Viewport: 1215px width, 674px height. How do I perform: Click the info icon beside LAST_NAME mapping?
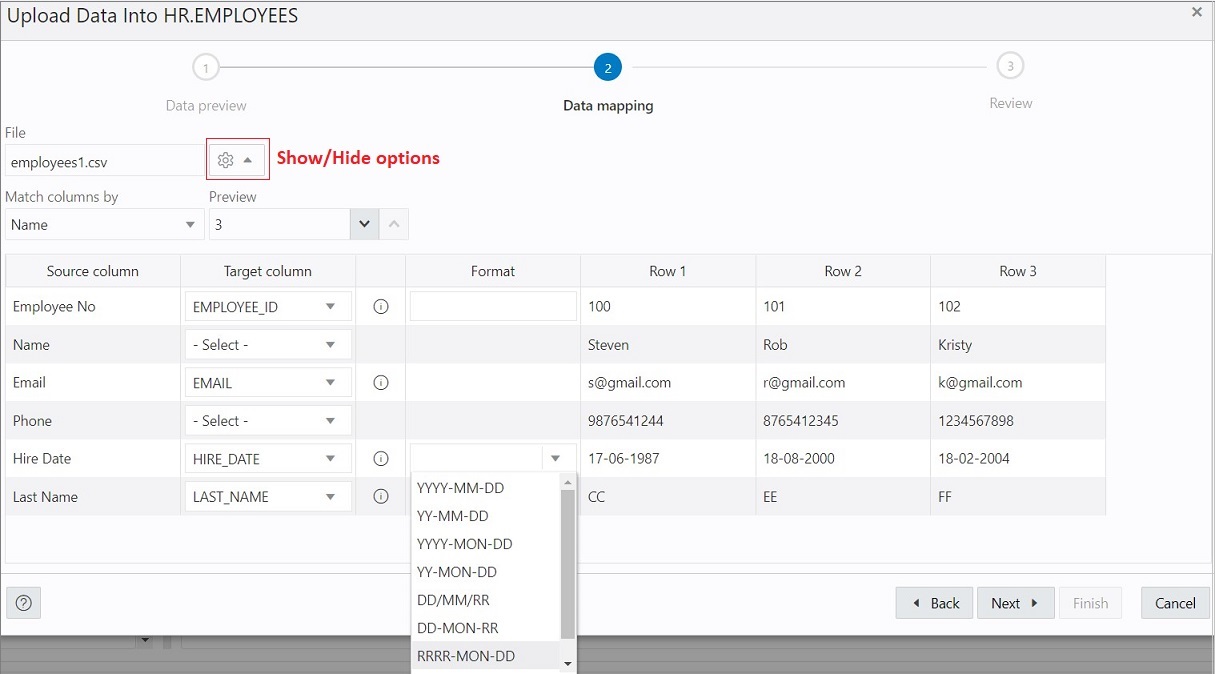click(380, 496)
